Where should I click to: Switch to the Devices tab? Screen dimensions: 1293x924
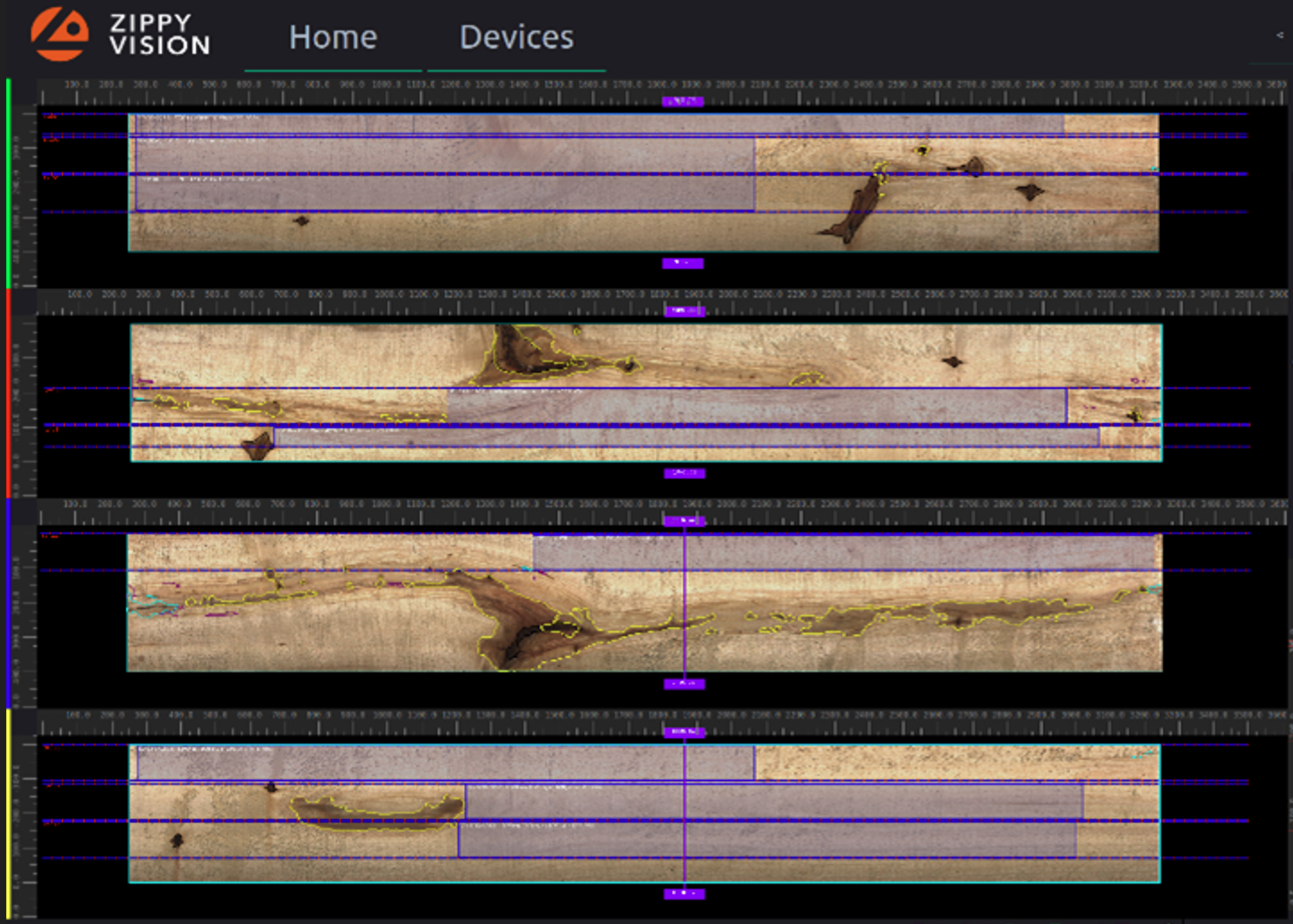[517, 37]
